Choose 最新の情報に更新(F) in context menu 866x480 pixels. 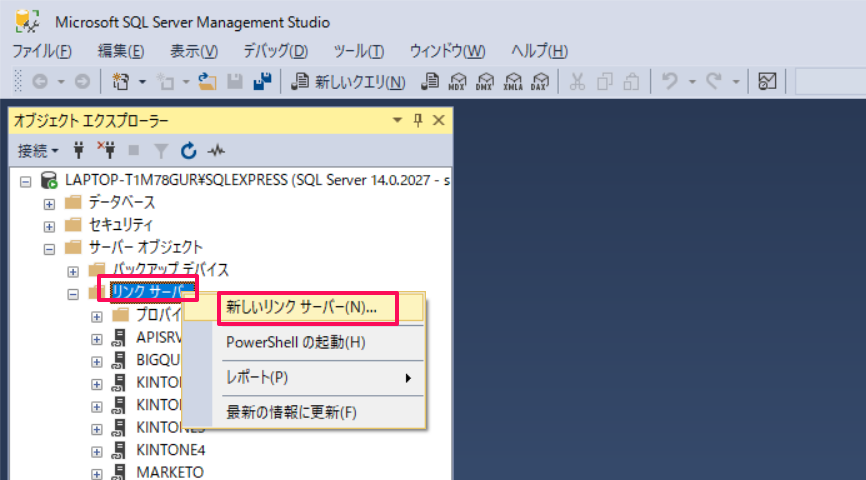pyautogui.click(x=303, y=413)
